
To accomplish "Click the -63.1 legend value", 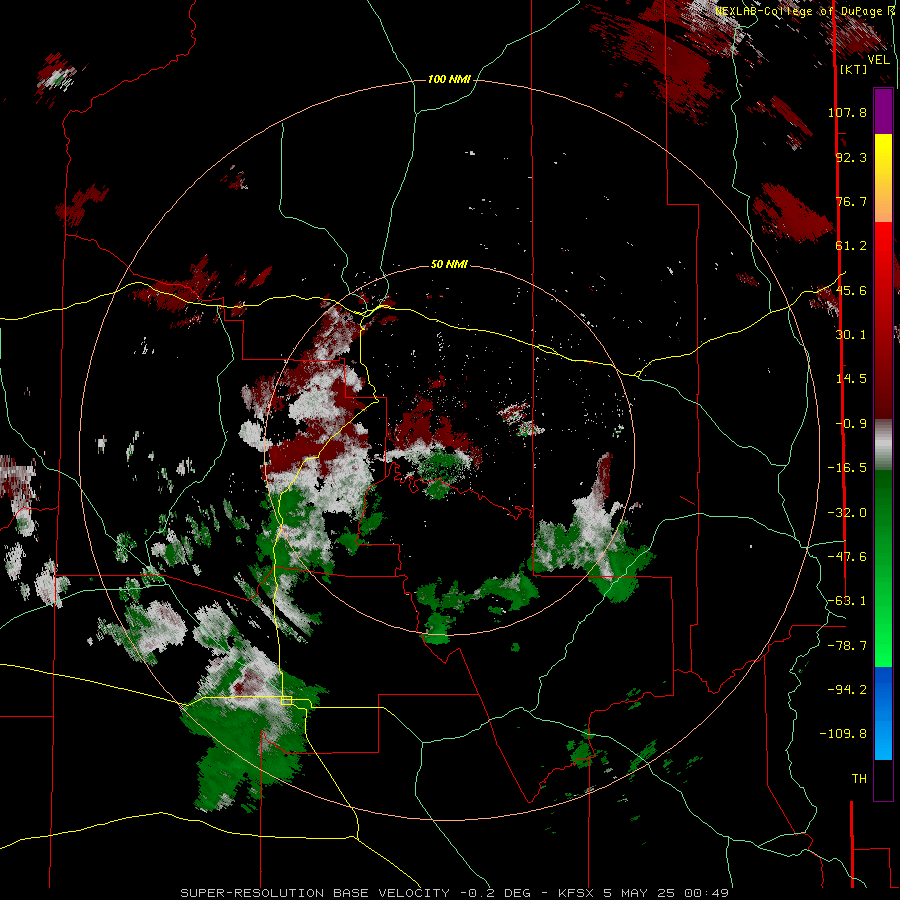I will pyautogui.click(x=847, y=601).
